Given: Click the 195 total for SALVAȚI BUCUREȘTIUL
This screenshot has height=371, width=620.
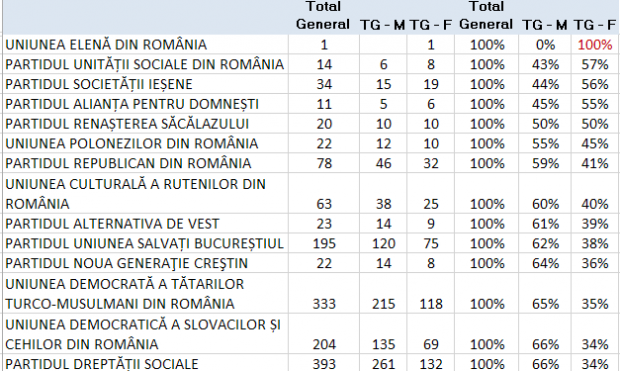Looking at the screenshot, I should pos(324,243).
